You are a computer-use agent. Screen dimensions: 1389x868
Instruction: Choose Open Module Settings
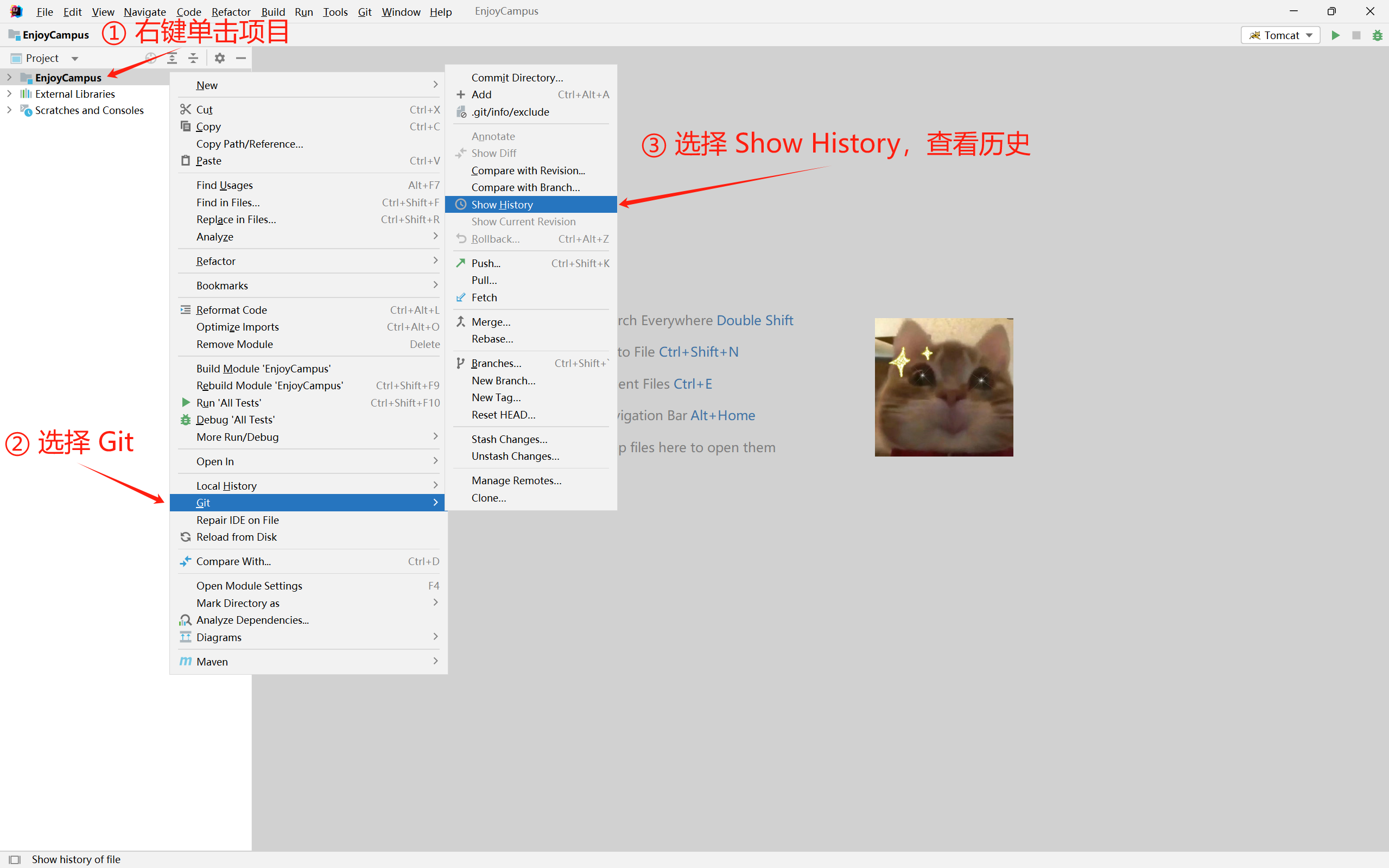(309, 586)
